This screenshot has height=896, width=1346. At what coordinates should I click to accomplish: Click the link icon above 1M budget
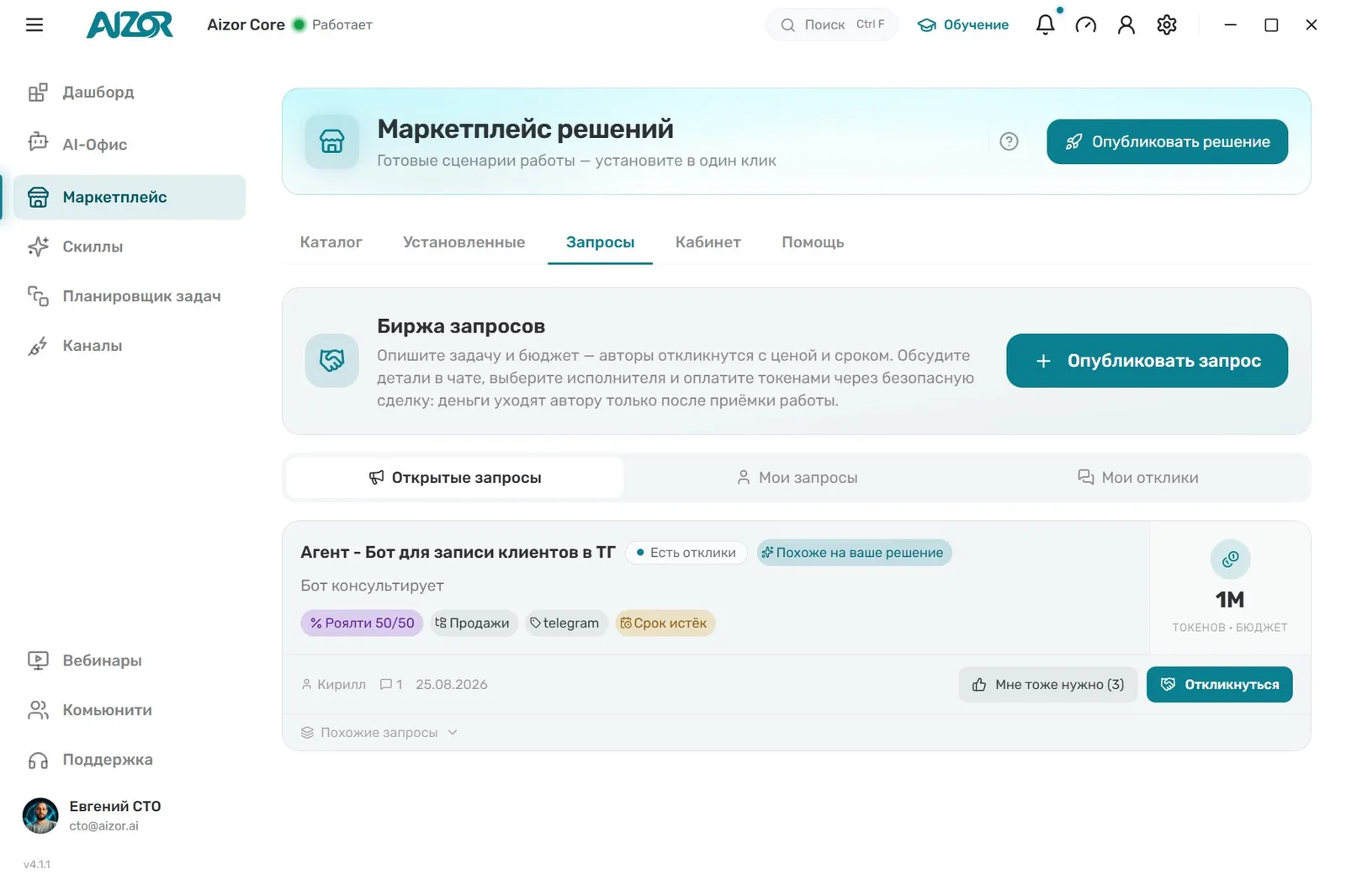pos(1230,559)
